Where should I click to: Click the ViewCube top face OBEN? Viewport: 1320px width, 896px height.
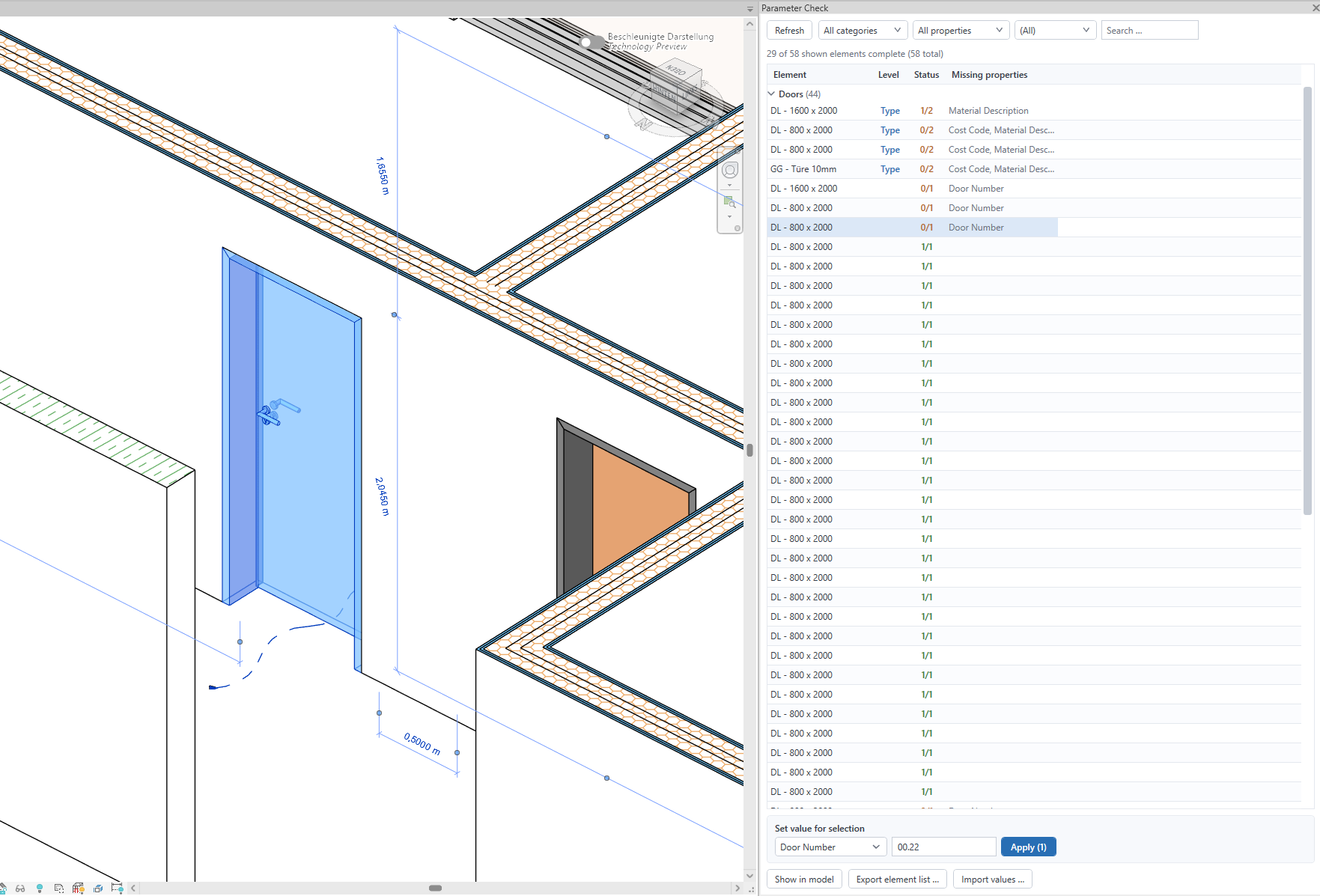point(676,71)
